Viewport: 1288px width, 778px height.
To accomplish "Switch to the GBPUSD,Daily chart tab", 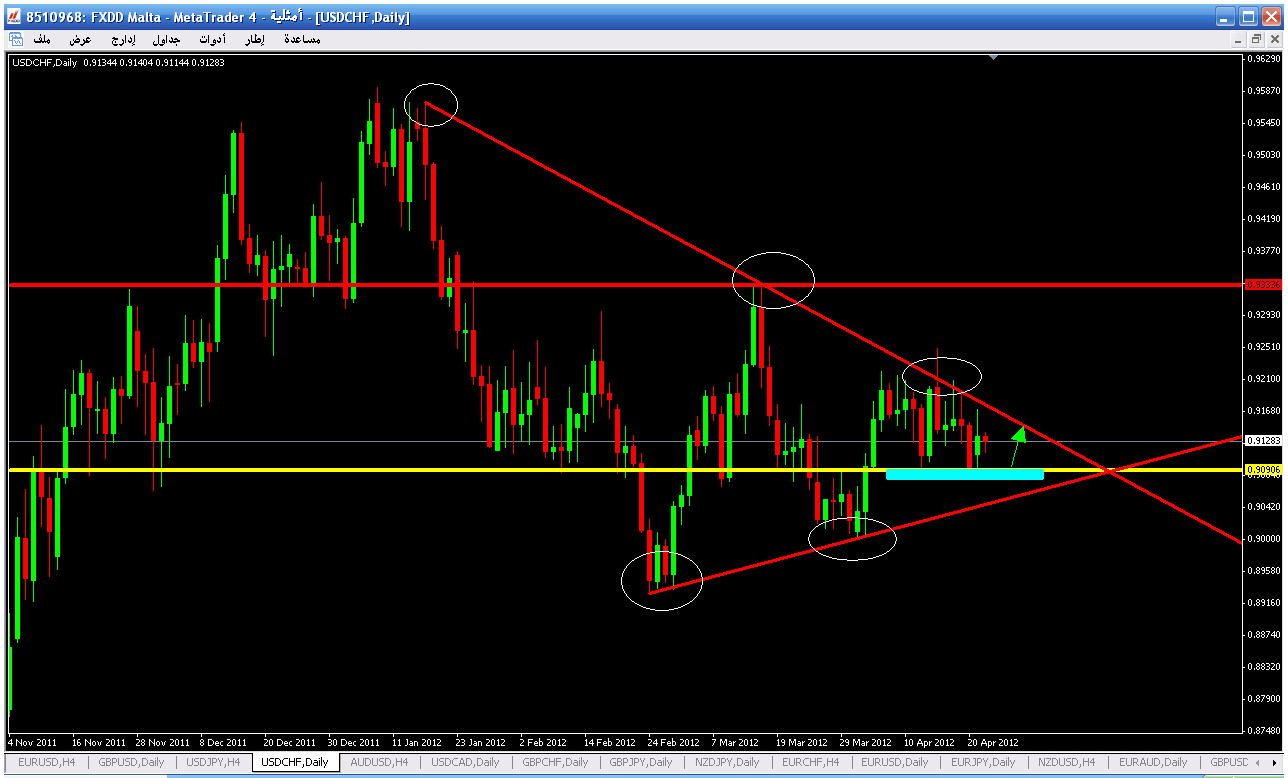I will click(x=131, y=762).
